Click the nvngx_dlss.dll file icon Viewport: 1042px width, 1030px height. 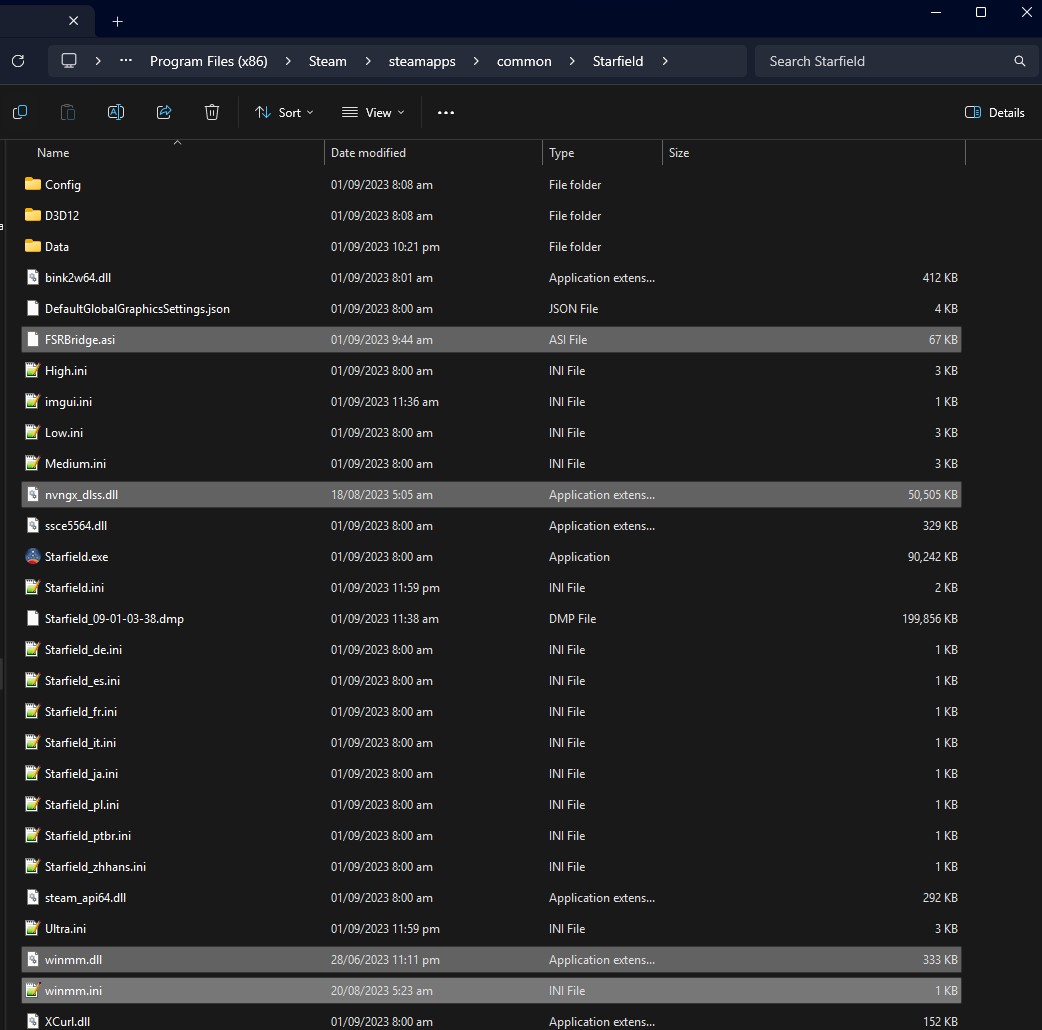(x=33, y=494)
